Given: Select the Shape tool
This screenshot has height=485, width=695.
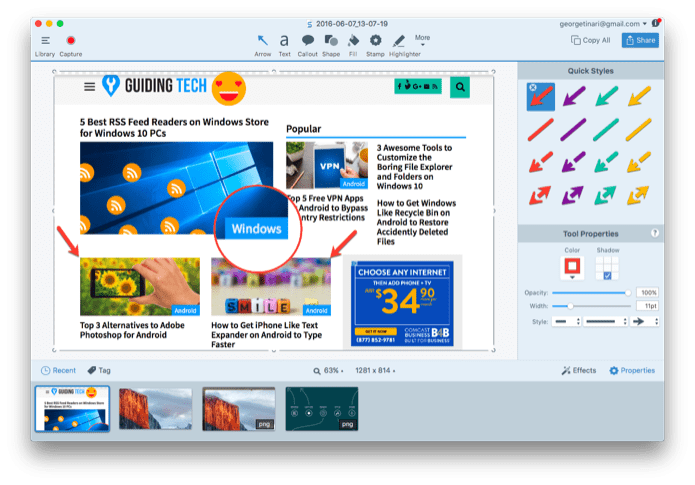Looking at the screenshot, I should pos(331,46).
